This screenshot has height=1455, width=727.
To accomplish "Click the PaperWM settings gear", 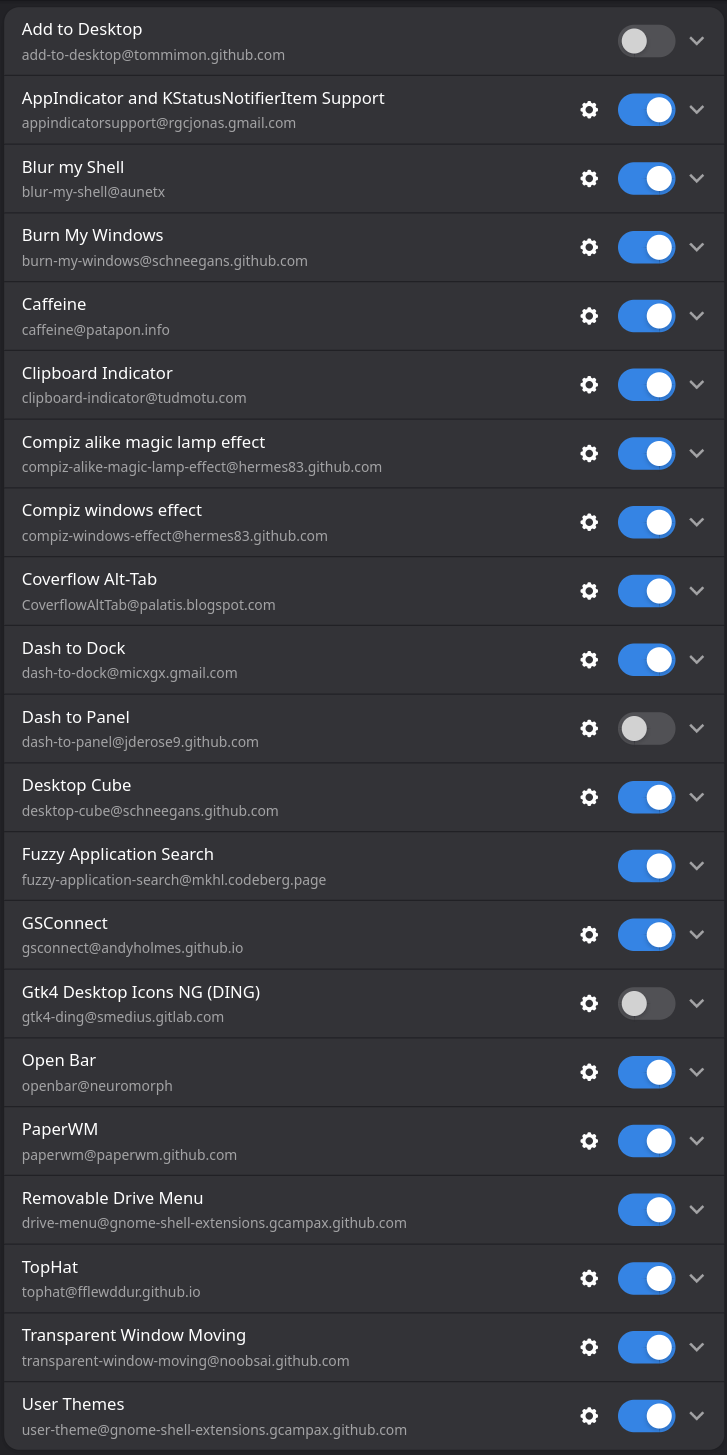I will point(589,1141).
